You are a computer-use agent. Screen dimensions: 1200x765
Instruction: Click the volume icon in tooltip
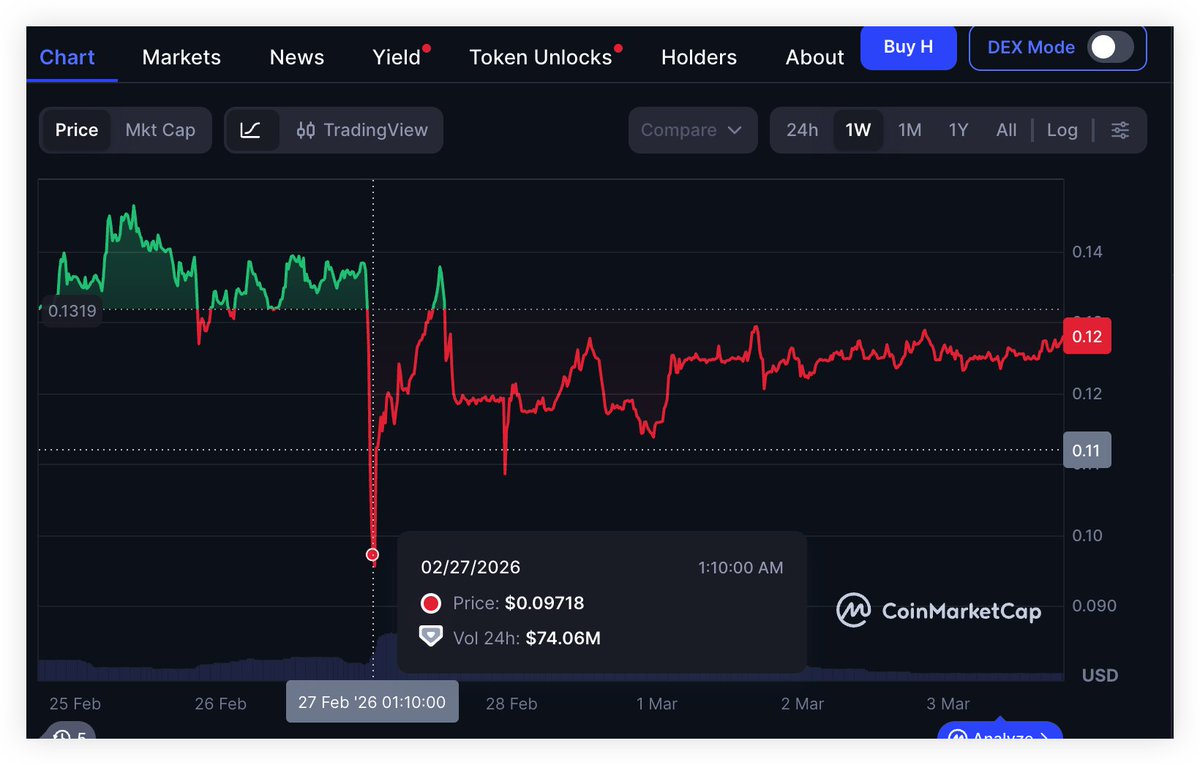point(431,636)
